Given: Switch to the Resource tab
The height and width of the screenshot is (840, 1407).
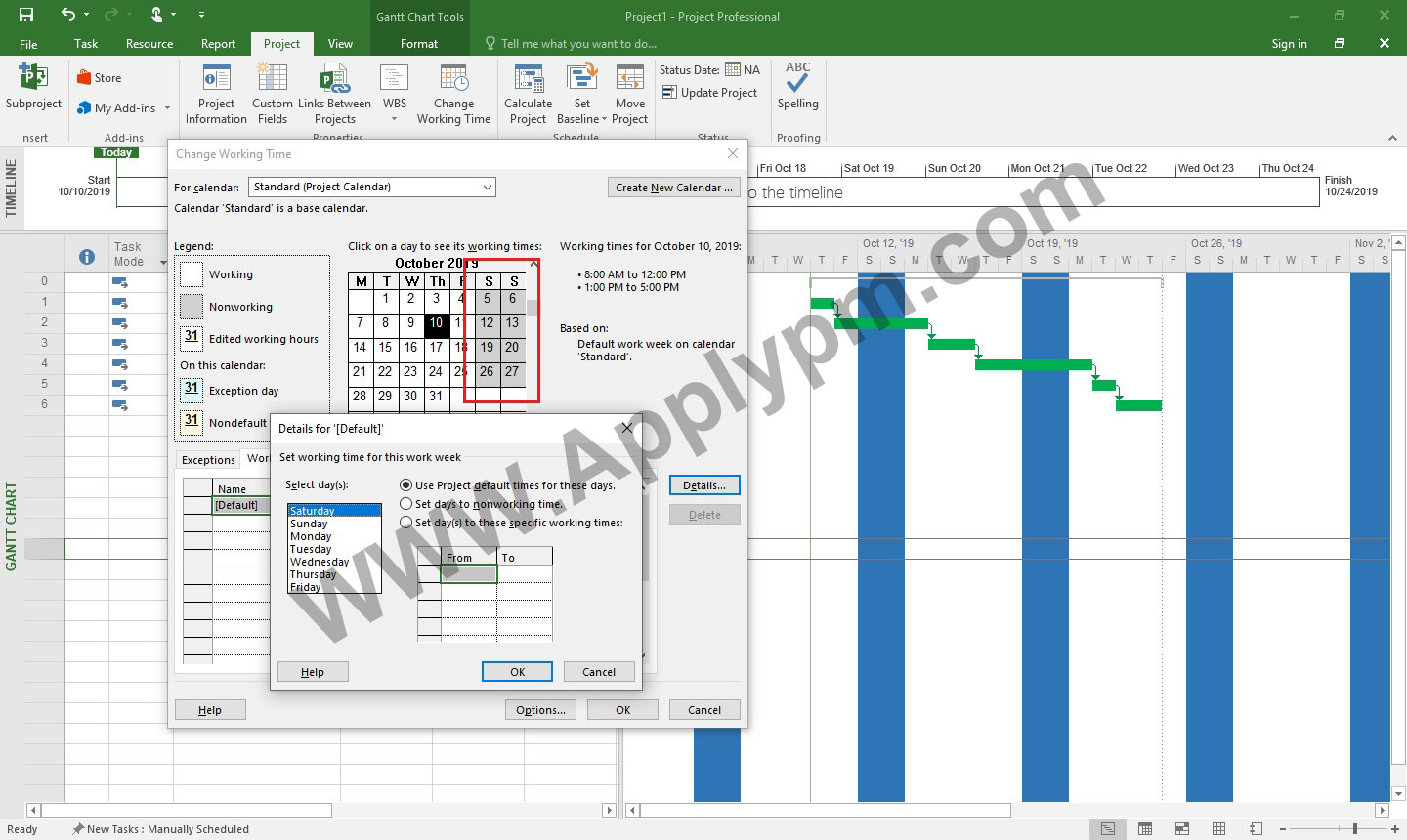Looking at the screenshot, I should tap(149, 44).
